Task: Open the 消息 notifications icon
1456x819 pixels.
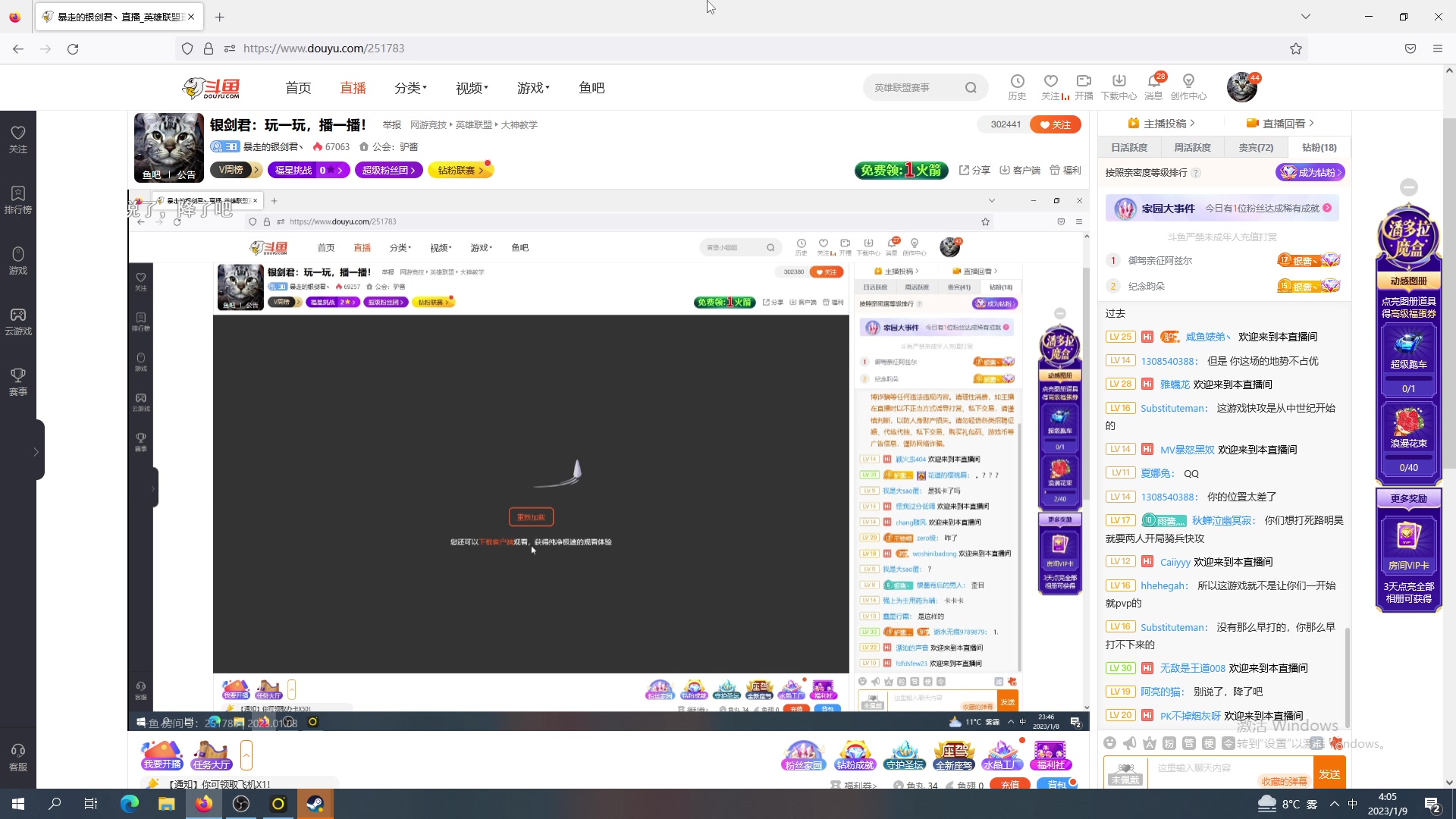Action: [x=1154, y=86]
